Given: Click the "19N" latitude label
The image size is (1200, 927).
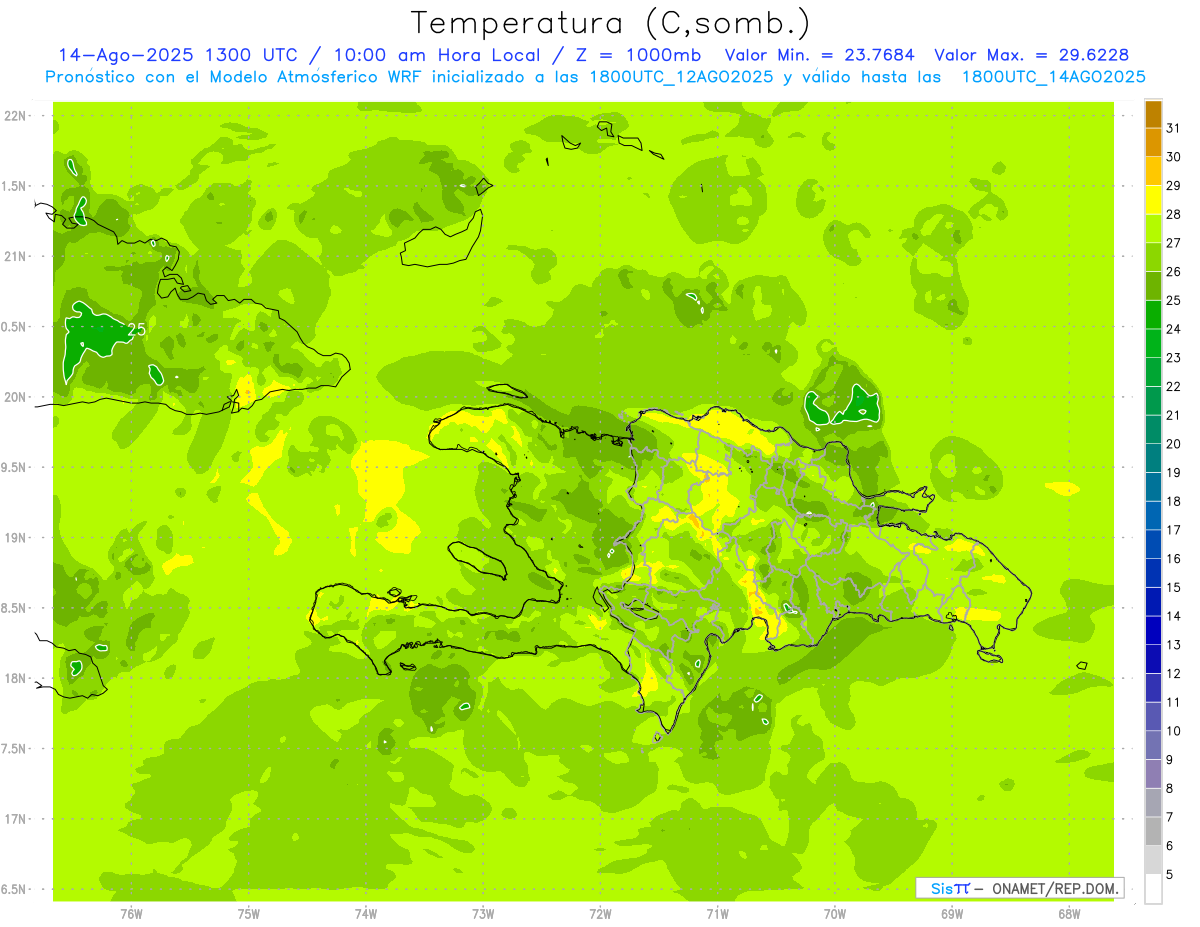Looking at the screenshot, I should click(14, 538).
